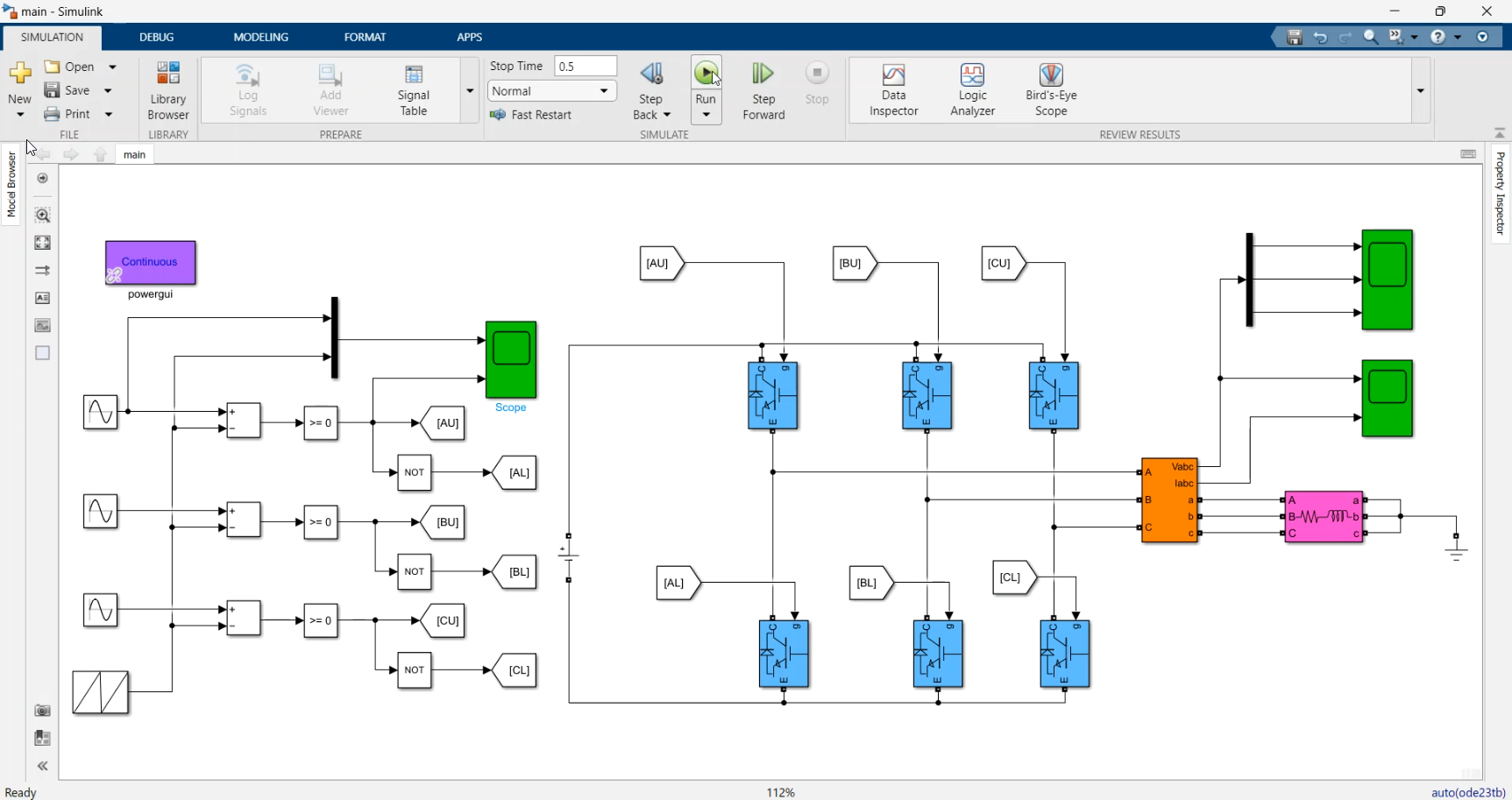Click the Fast Restart button
Image resolution: width=1512 pixels, height=800 pixels.
tap(531, 115)
